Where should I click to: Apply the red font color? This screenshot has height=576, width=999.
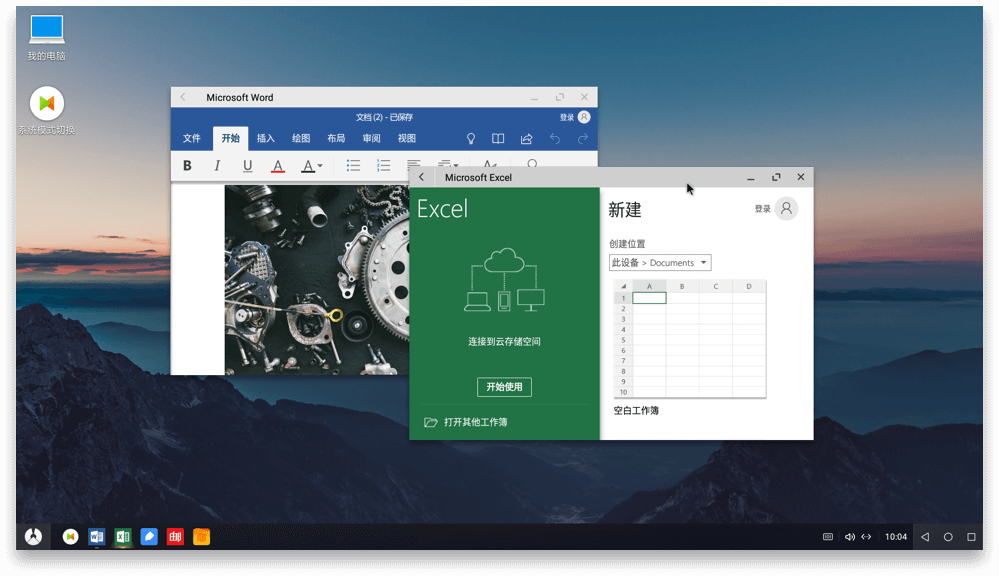pyautogui.click(x=278, y=166)
